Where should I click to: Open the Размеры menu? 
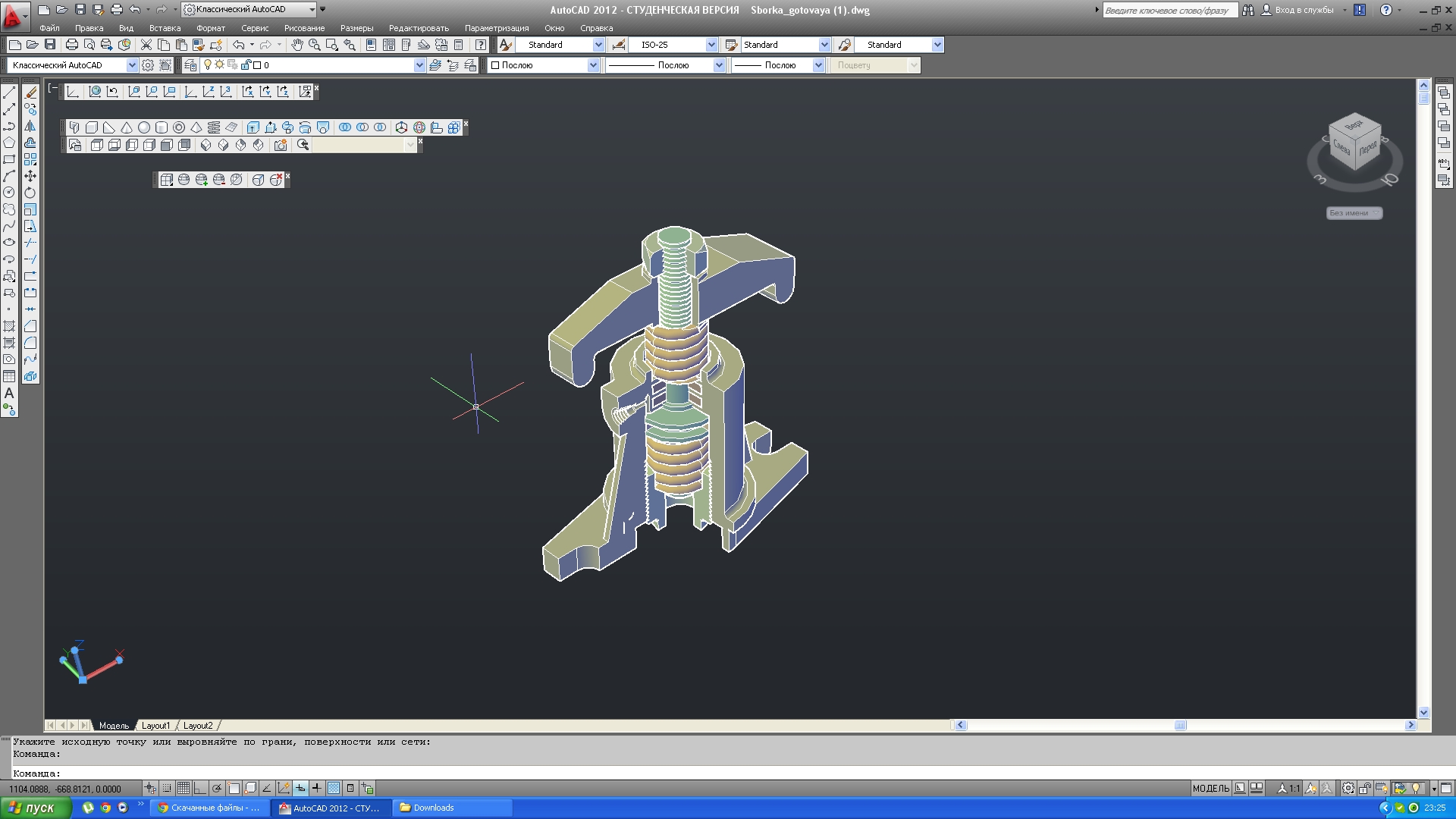356,28
